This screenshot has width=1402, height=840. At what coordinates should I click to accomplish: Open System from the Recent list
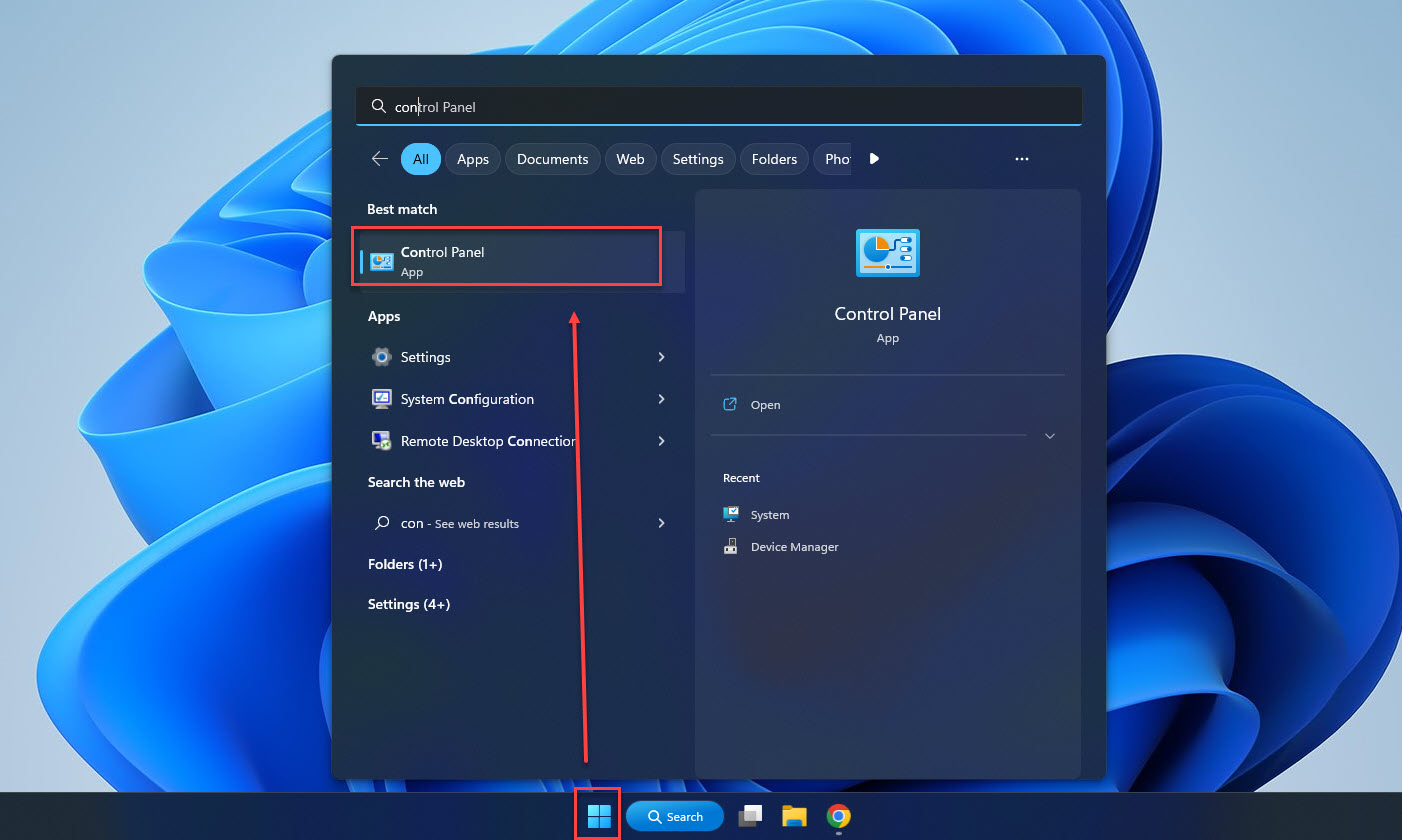(770, 515)
